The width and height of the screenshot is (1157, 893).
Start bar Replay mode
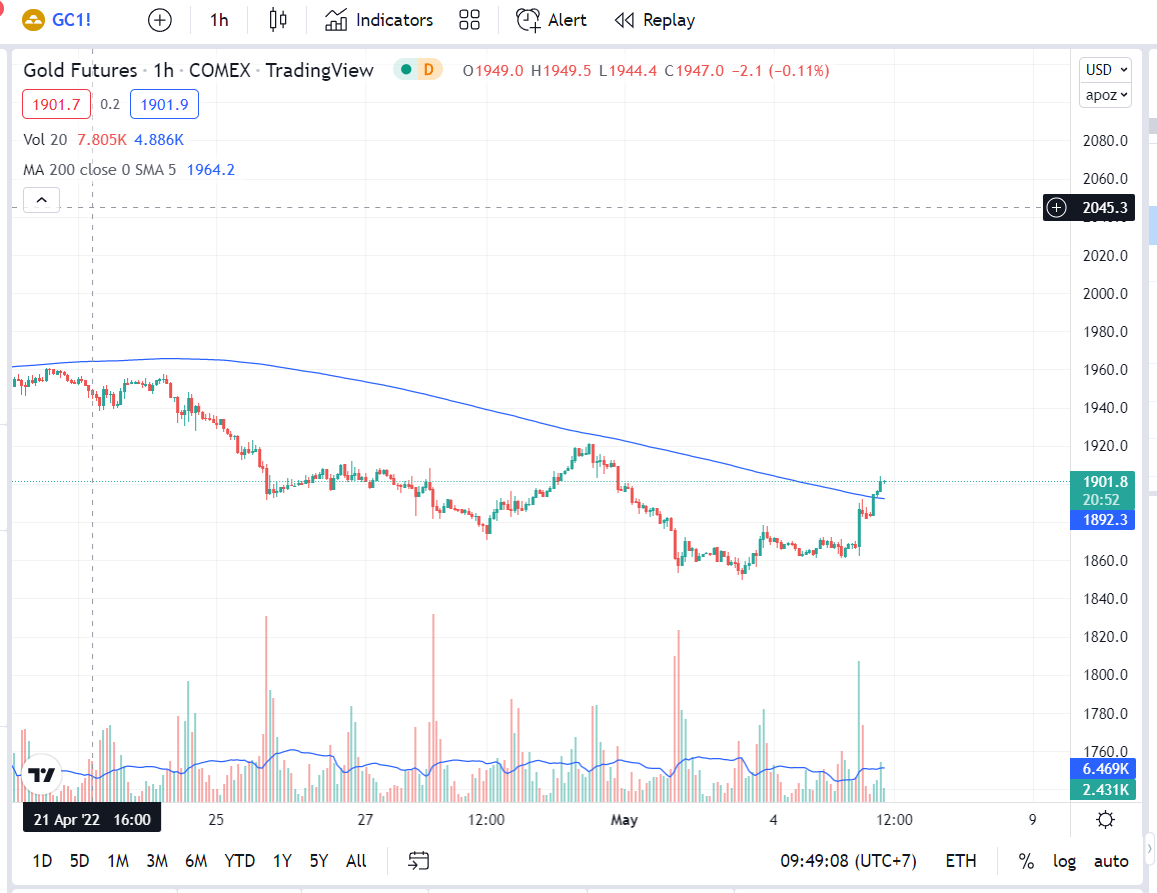(655, 20)
